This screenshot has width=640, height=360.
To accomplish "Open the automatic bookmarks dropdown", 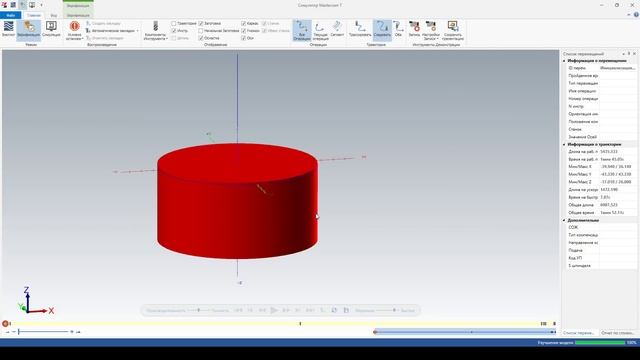I will pos(112,31).
